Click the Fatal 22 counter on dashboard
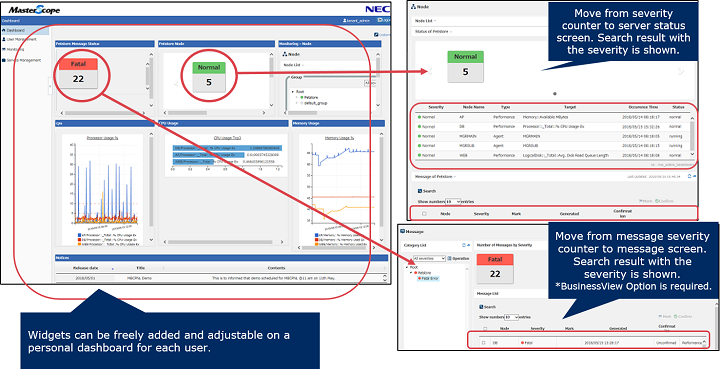Image resolution: width=720 pixels, height=369 pixels. click(79, 73)
